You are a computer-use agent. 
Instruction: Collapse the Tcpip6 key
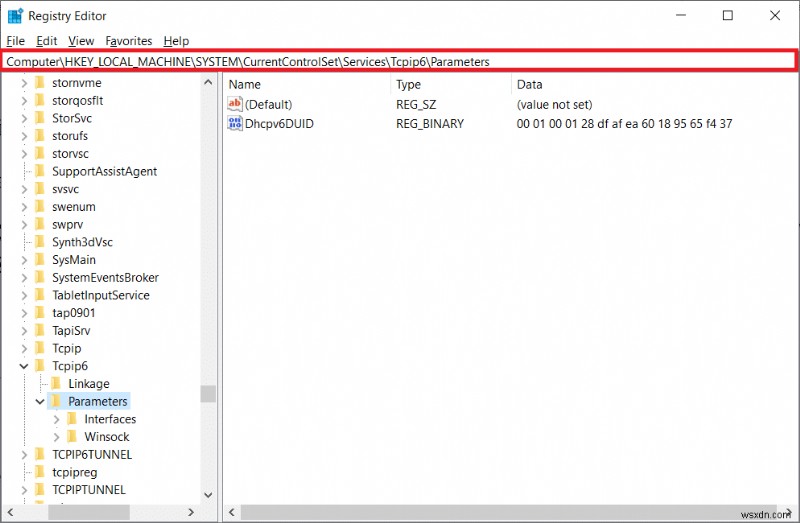click(24, 366)
